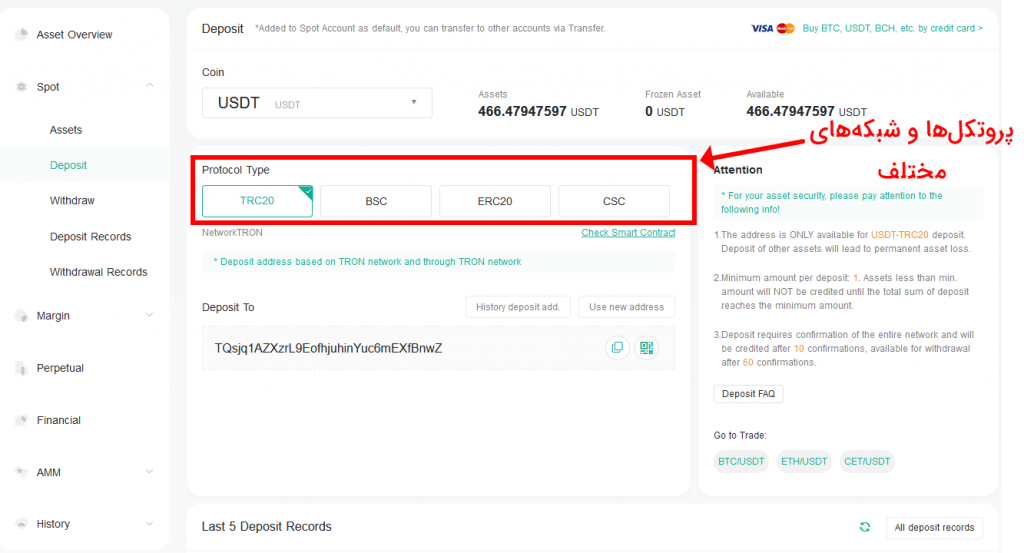Click the Perpetual section icon

(22, 368)
